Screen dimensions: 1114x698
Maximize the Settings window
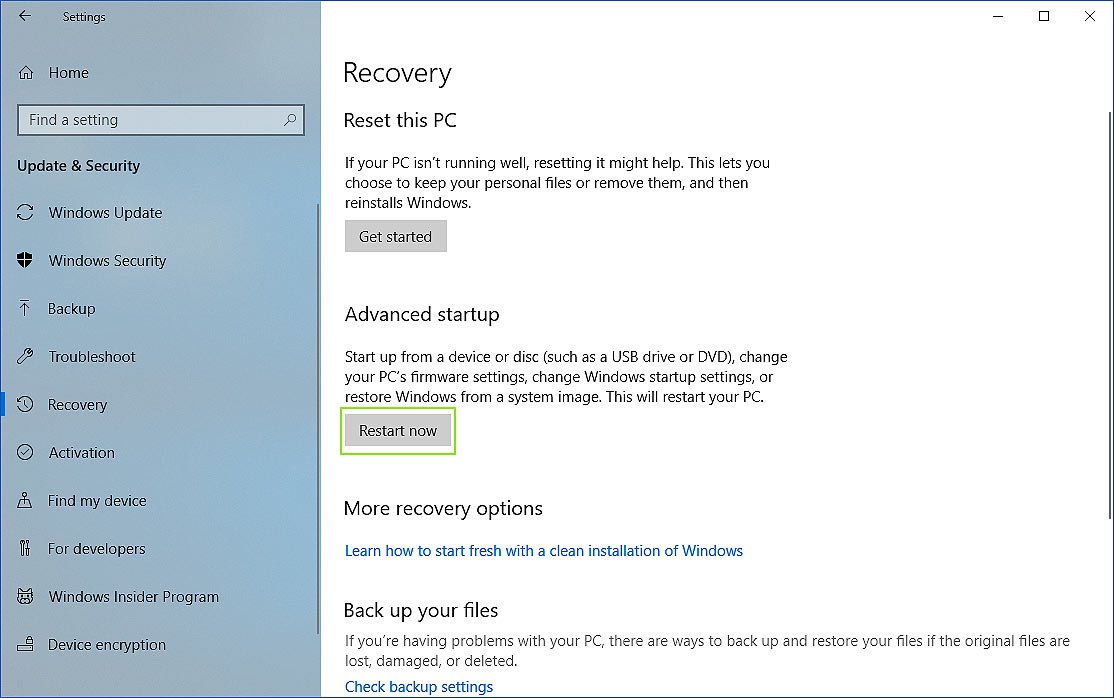tap(1044, 16)
